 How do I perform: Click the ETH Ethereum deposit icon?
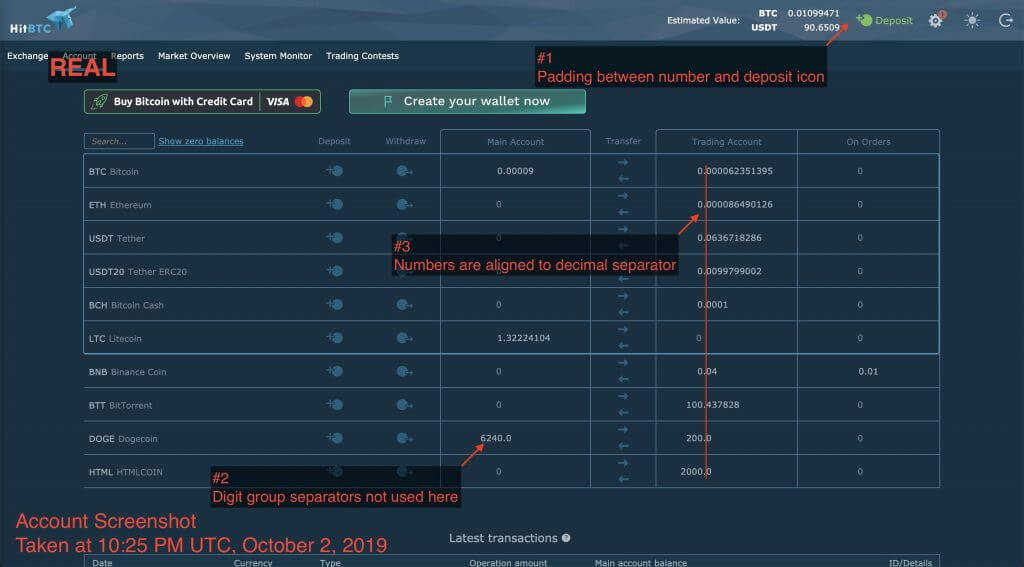point(334,204)
